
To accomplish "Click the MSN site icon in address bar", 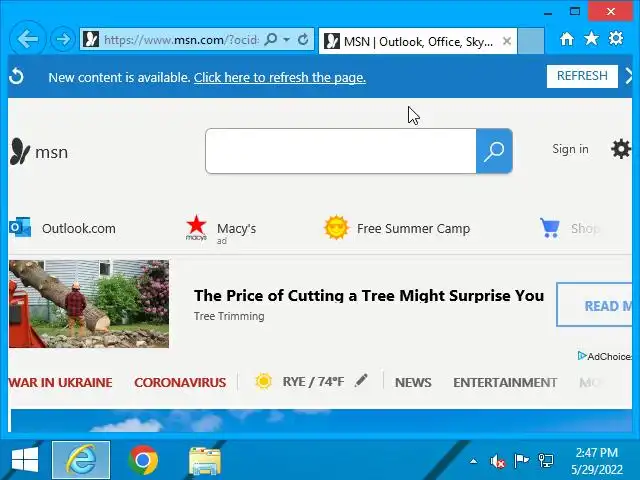I will (91, 40).
